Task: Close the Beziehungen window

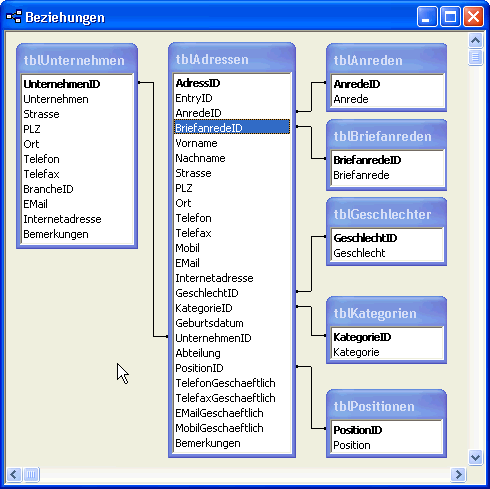Action: (x=473, y=17)
